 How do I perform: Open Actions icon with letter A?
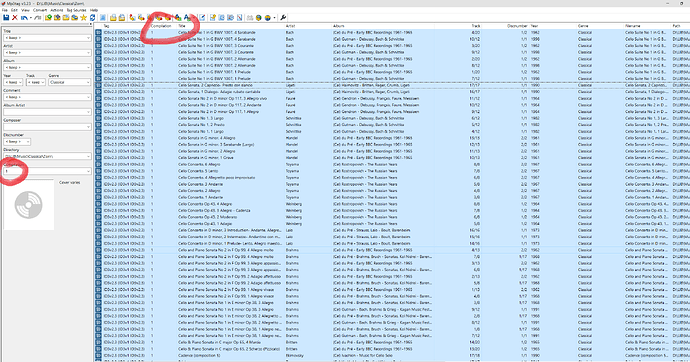(178, 18)
